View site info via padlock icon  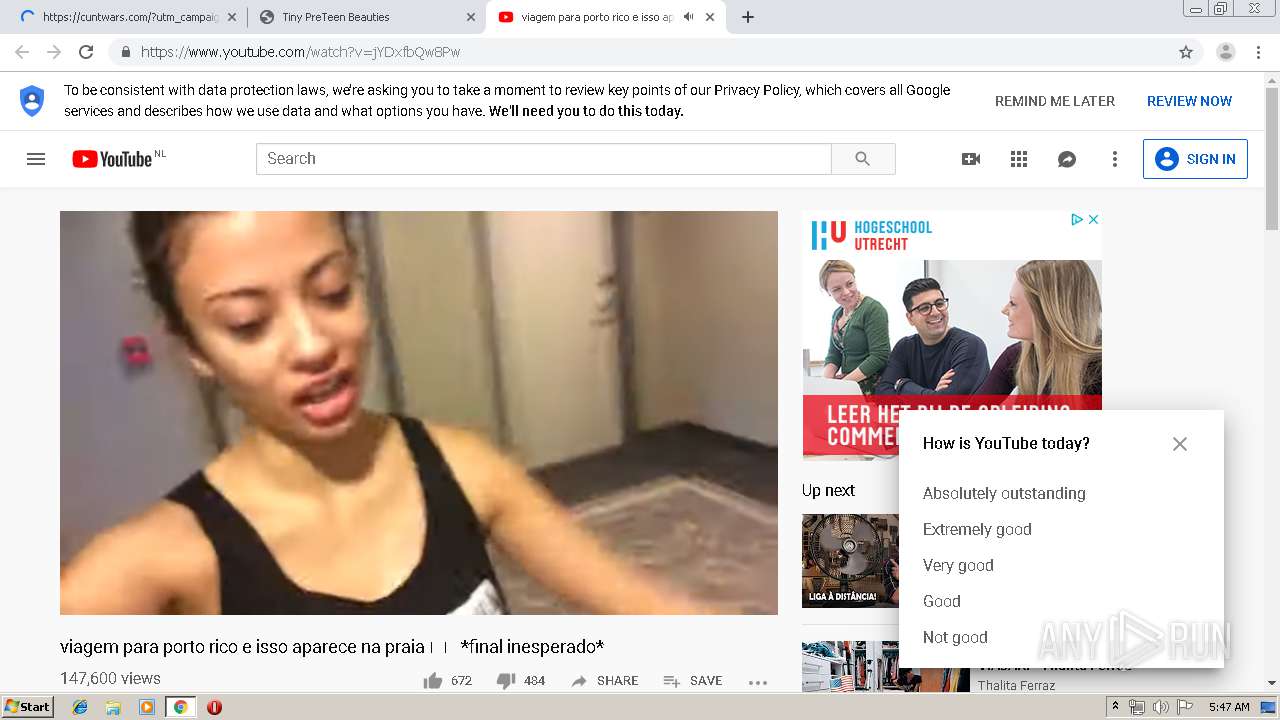point(125,52)
